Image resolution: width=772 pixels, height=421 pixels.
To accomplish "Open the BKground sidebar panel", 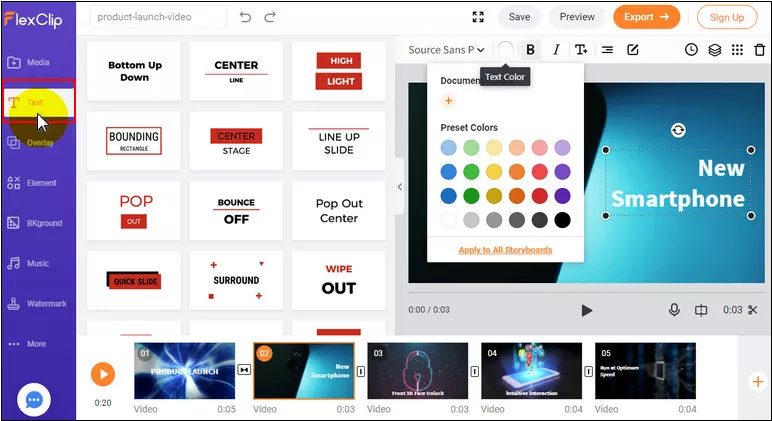I will click(34, 223).
